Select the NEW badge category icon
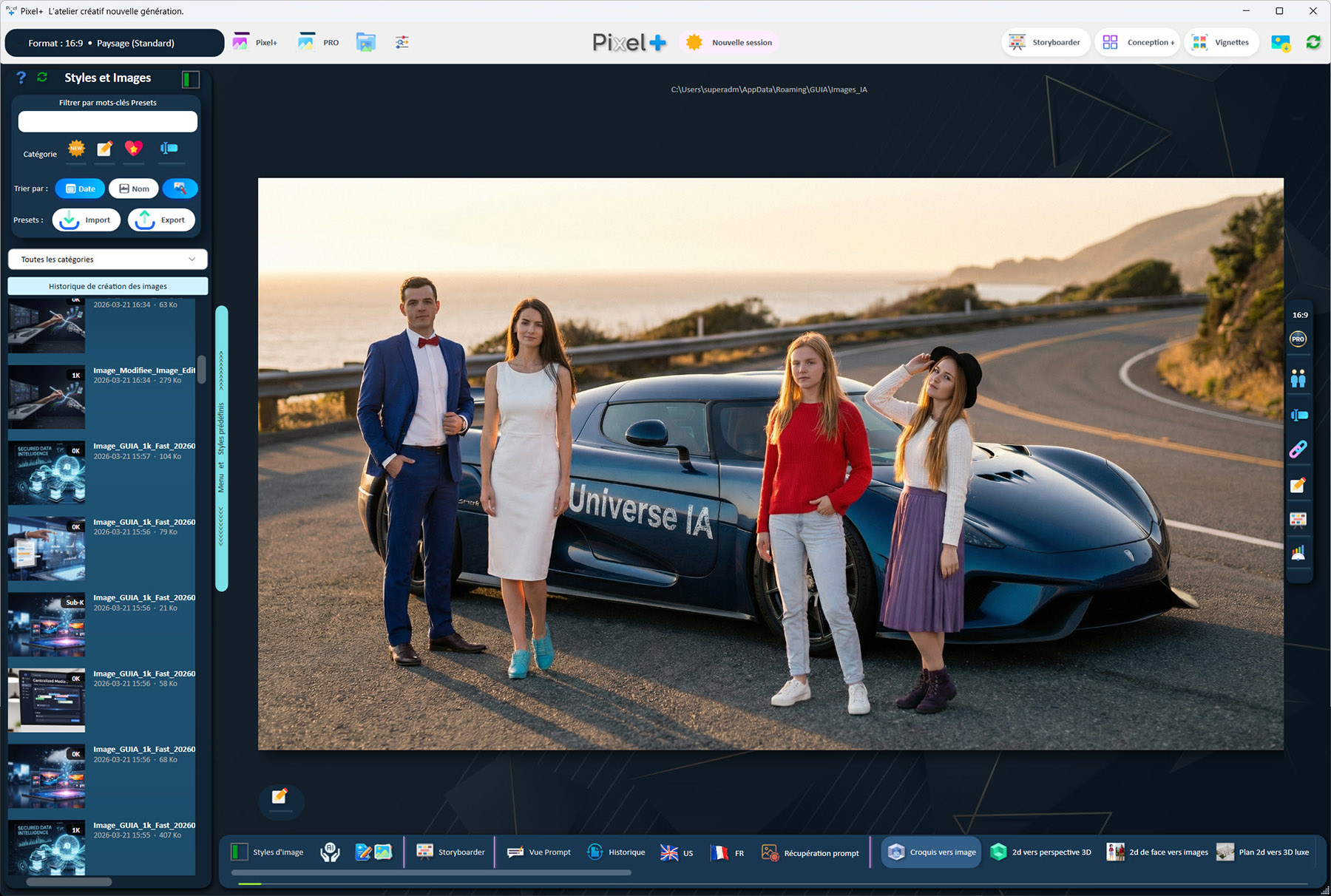 [76, 149]
